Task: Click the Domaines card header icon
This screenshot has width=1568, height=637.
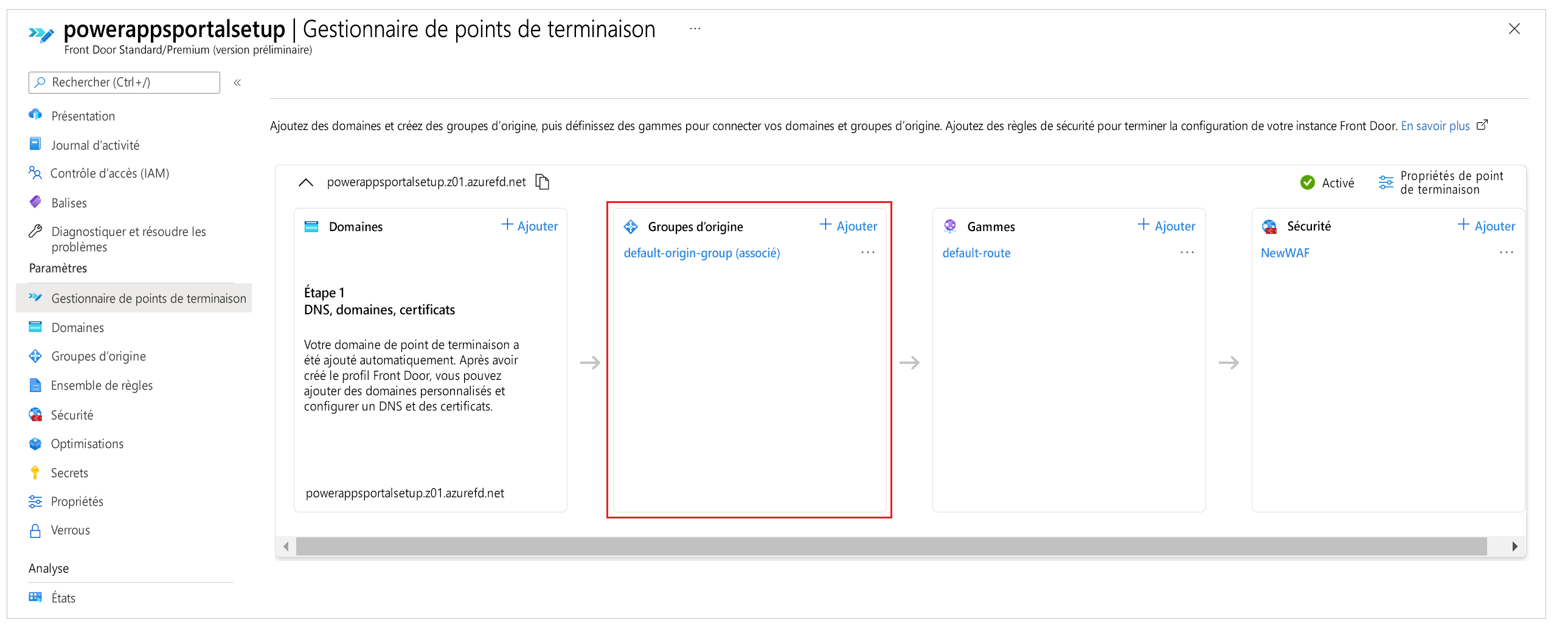Action: 311,226
